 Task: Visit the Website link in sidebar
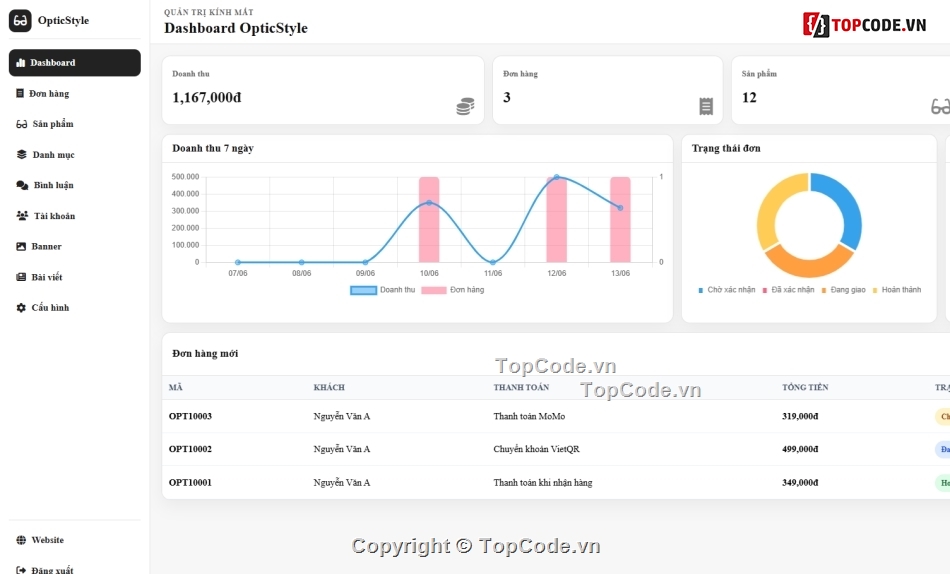click(75, 540)
